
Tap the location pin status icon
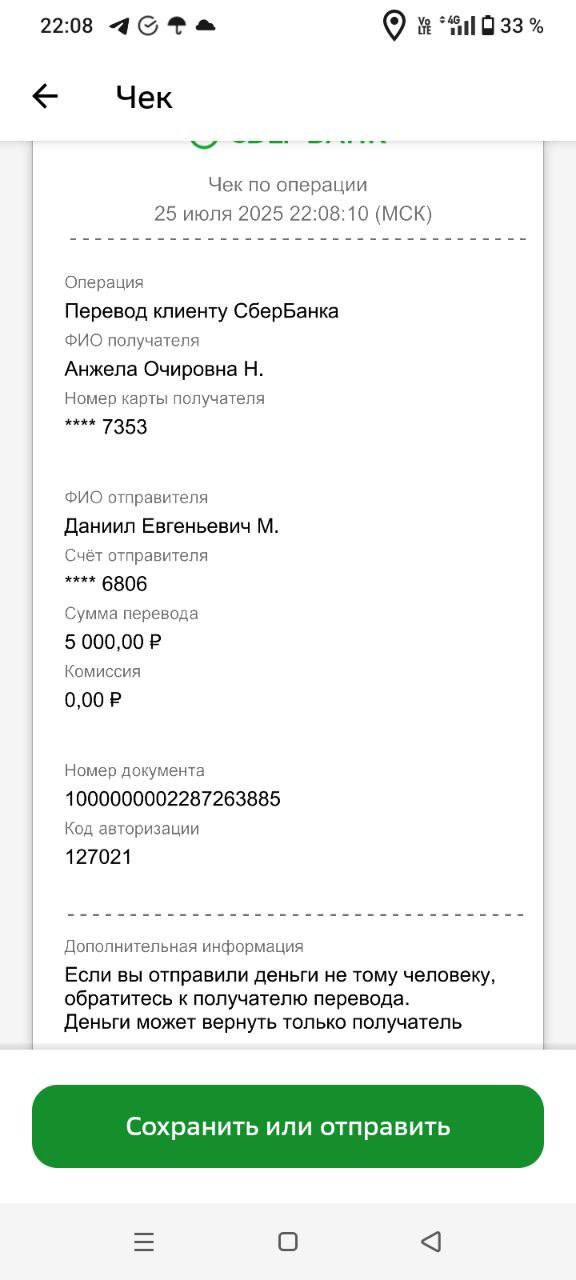[x=395, y=26]
